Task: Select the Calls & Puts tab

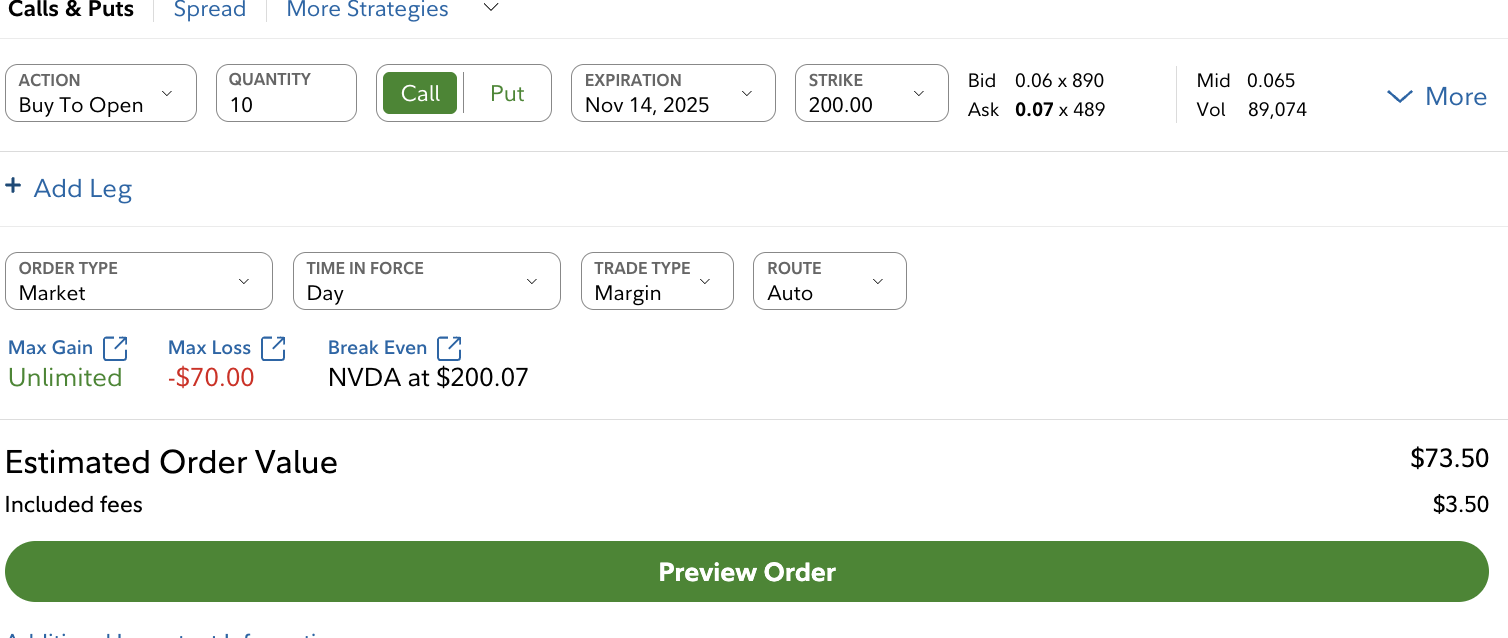Action: (70, 10)
